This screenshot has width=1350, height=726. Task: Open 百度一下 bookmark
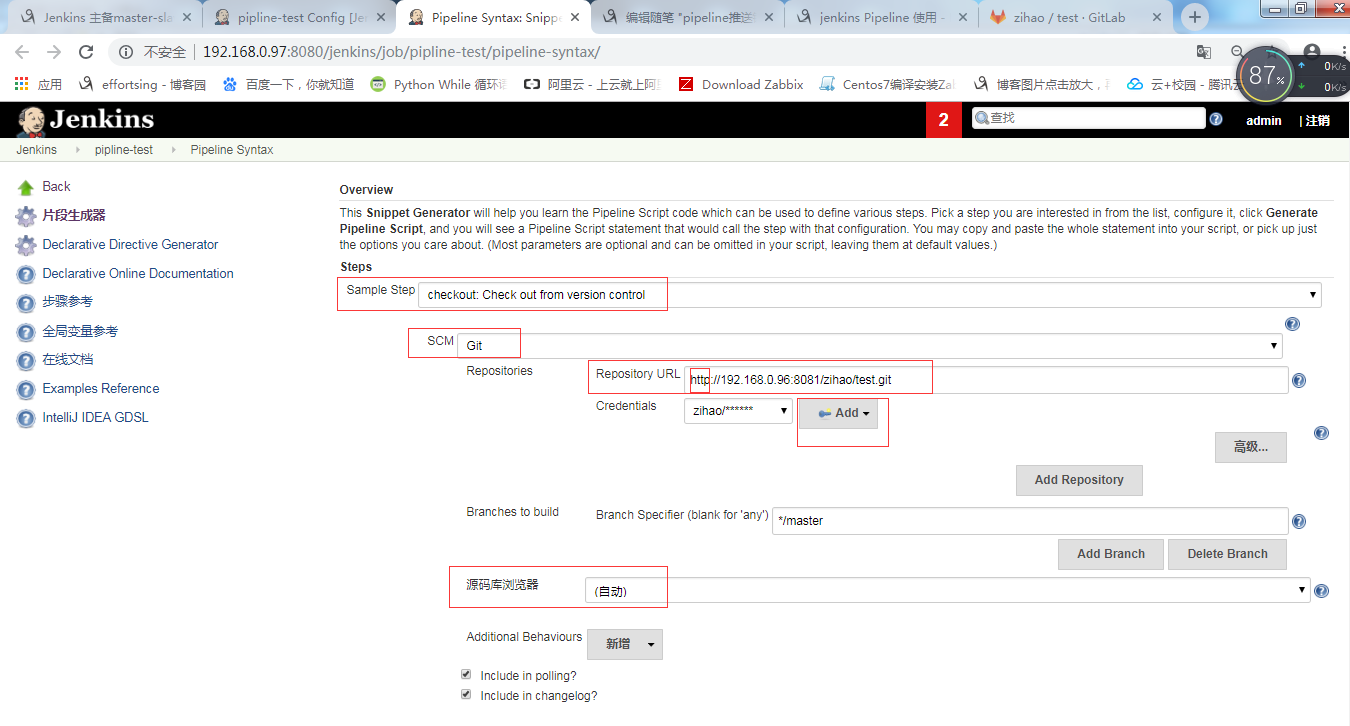(288, 85)
